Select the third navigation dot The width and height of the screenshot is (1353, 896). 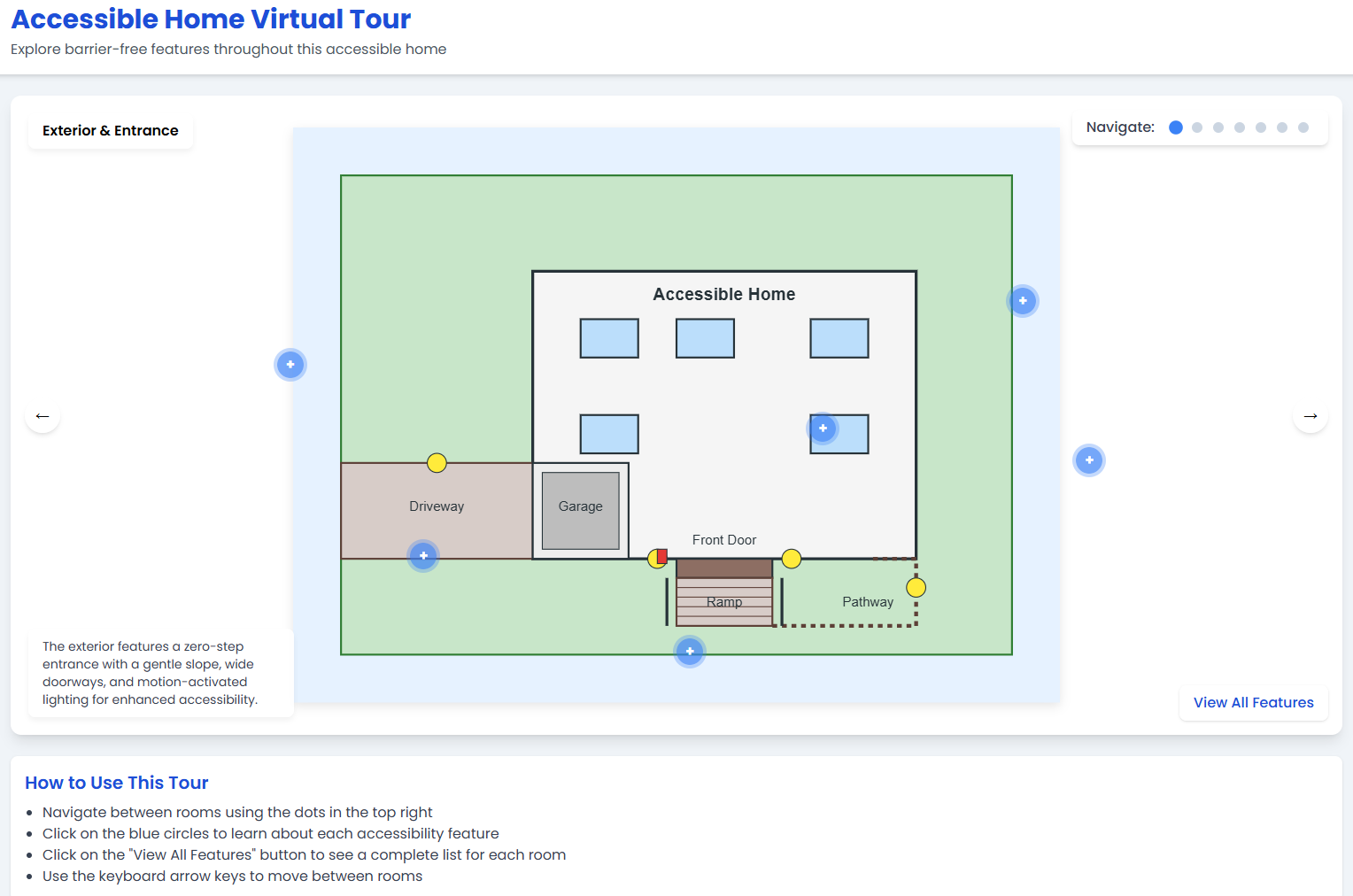(1218, 127)
